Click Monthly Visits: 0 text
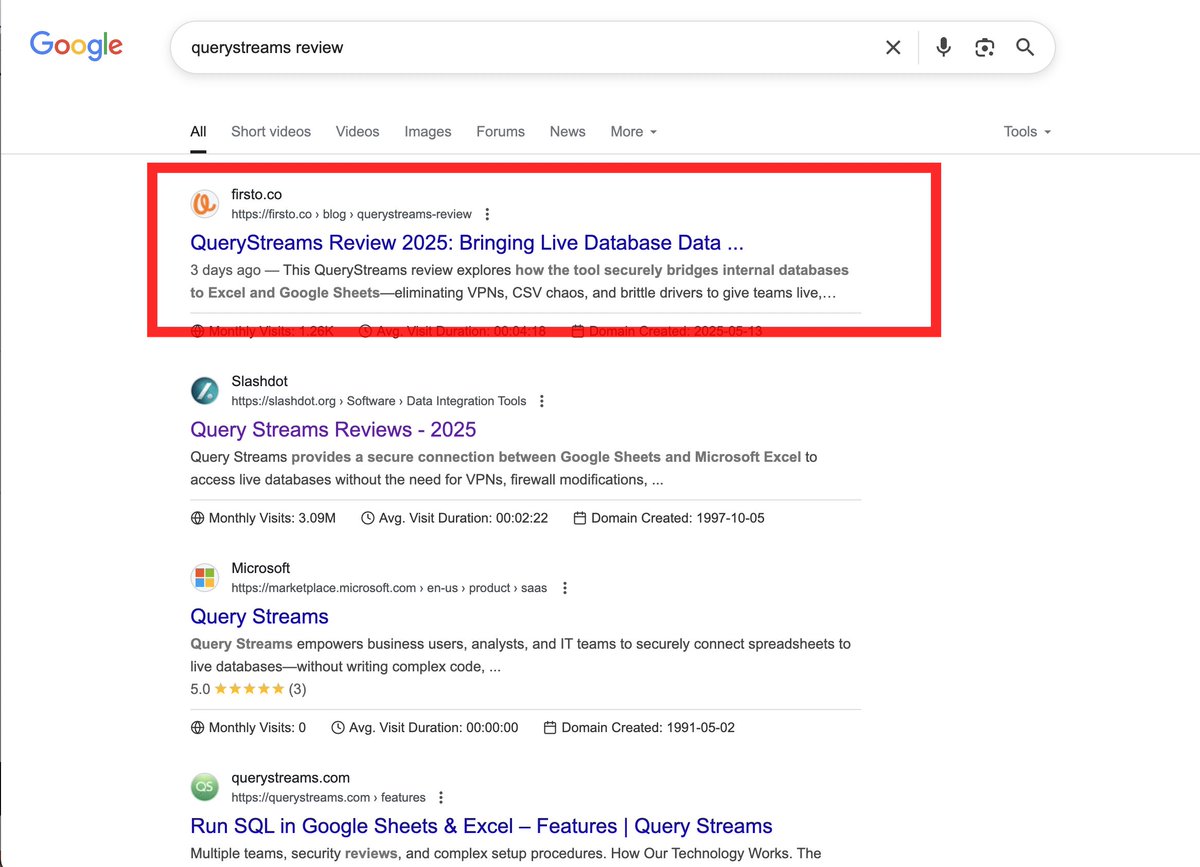 258,728
